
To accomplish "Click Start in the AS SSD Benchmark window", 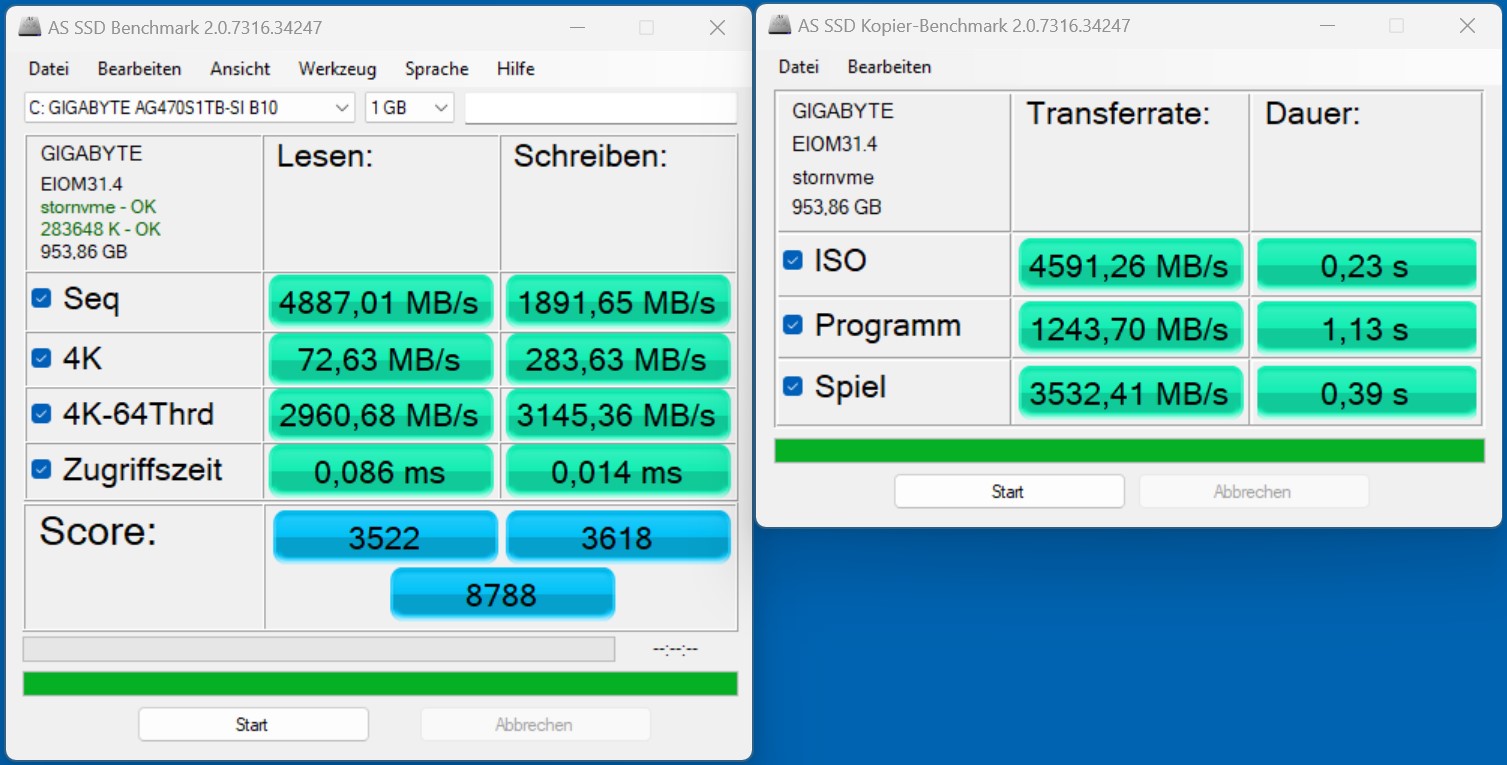I will tap(253, 724).
